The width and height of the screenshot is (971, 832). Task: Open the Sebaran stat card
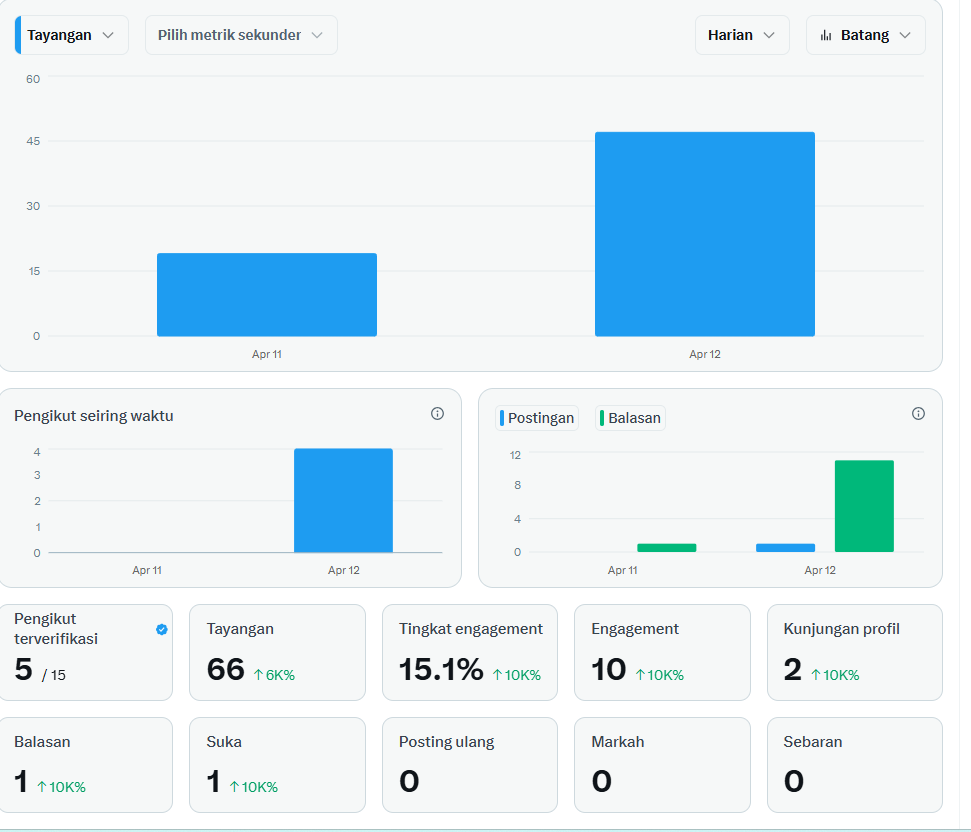click(x=855, y=765)
